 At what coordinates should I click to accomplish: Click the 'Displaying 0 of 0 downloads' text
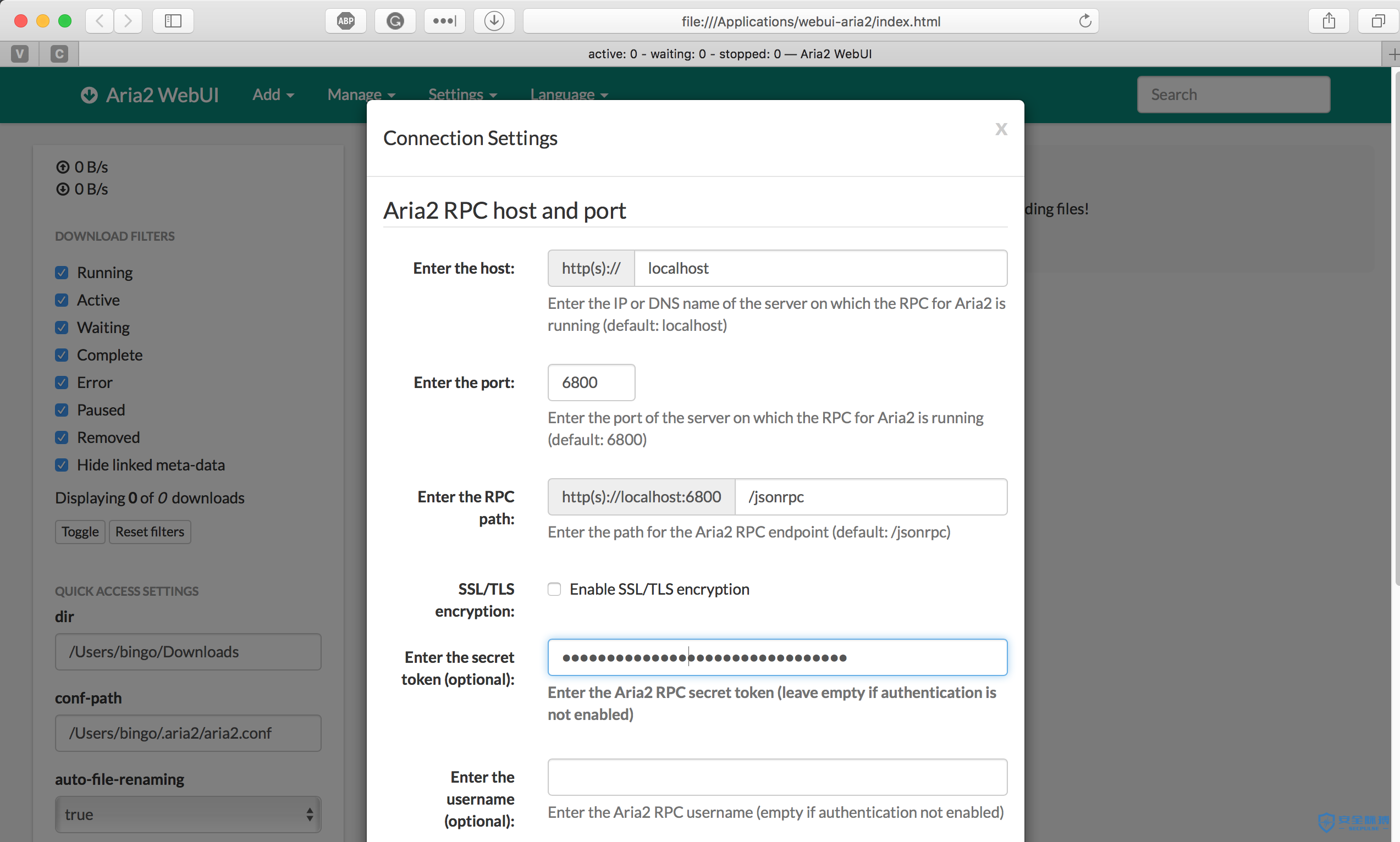coord(150,498)
